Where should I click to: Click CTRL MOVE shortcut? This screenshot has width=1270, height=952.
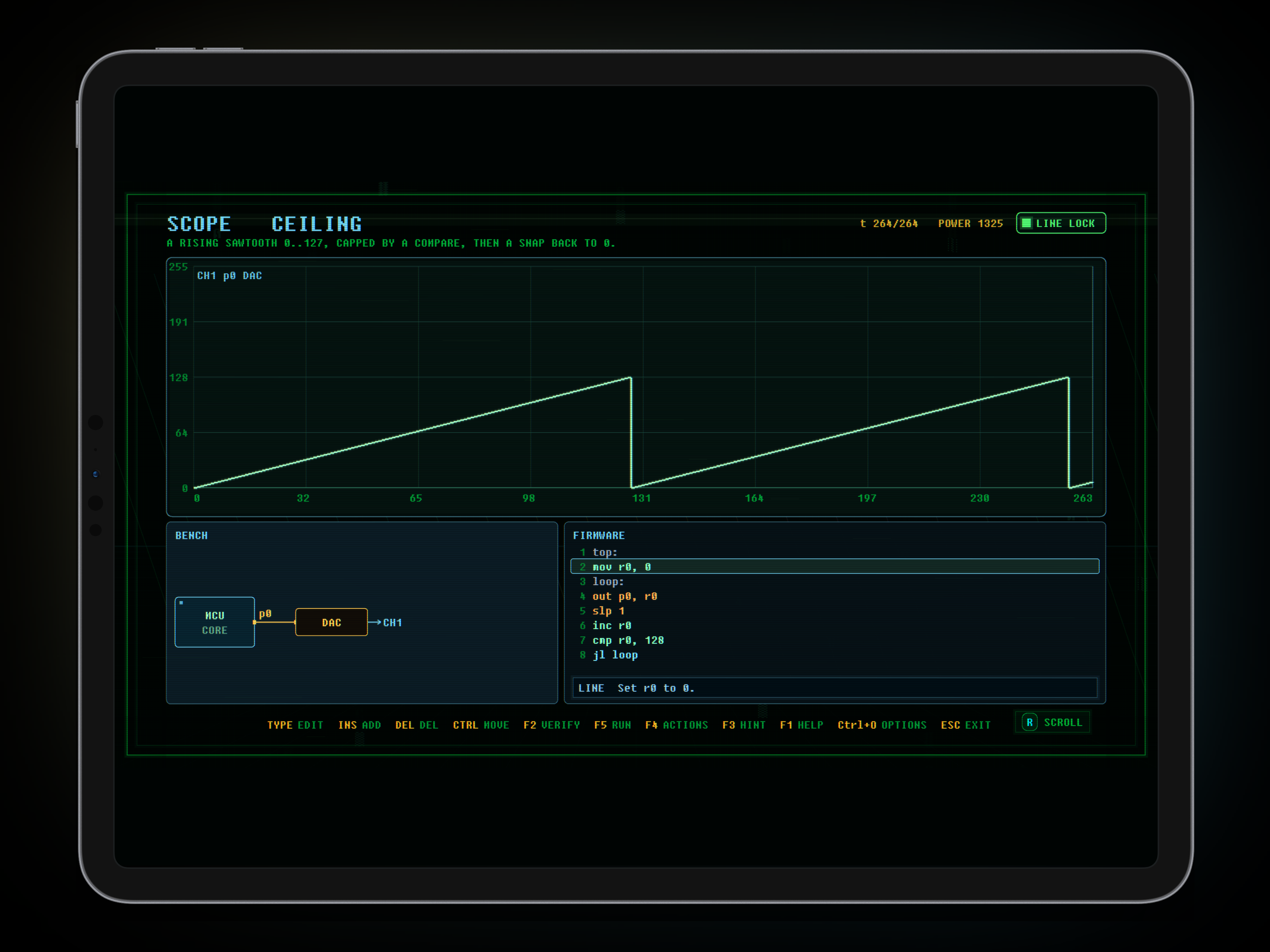[x=481, y=725]
